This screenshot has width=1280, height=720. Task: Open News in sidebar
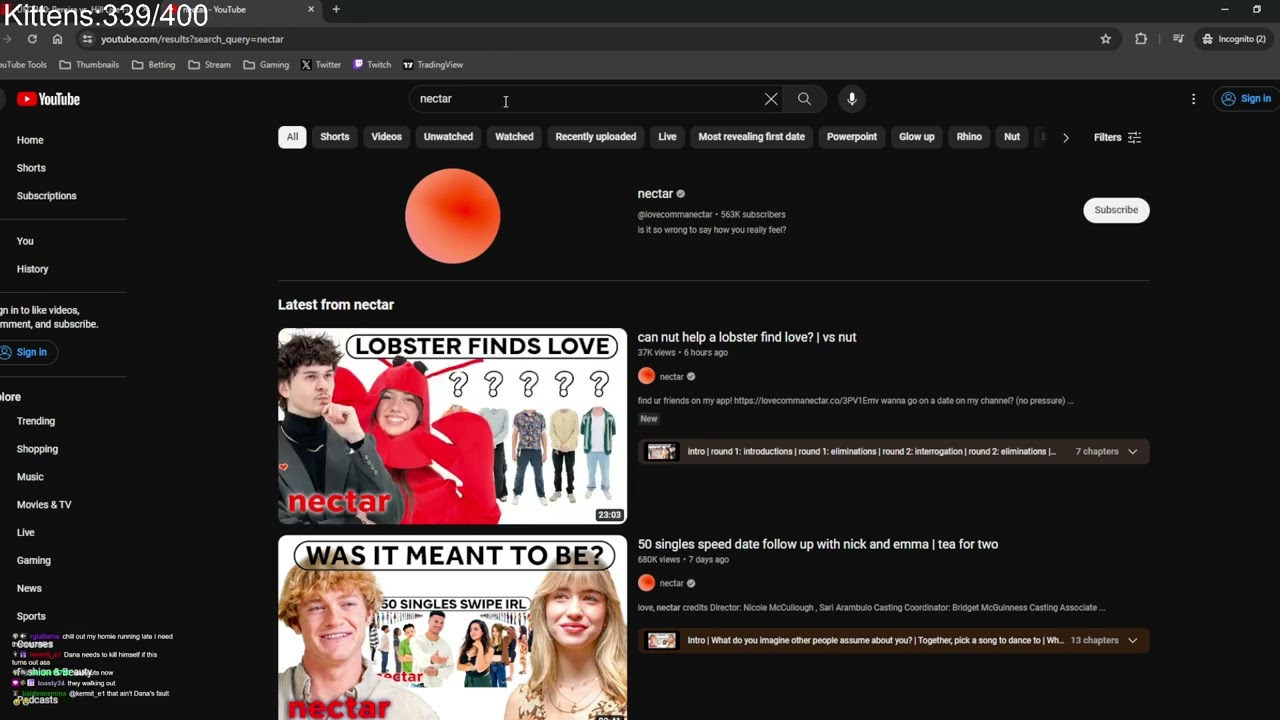(x=29, y=589)
